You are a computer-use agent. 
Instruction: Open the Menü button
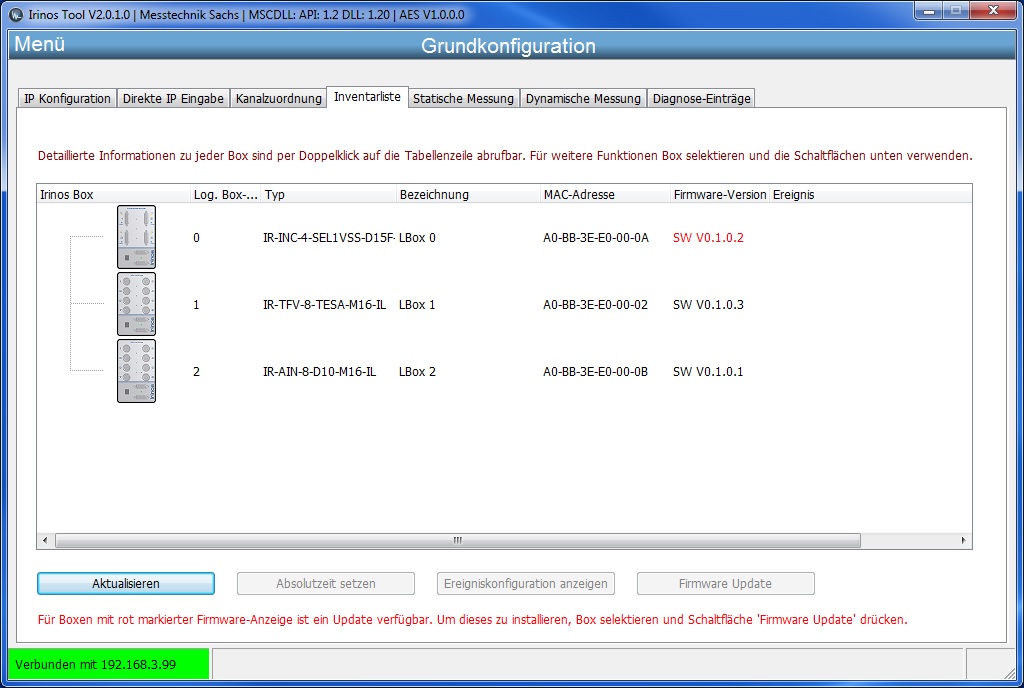coord(39,44)
